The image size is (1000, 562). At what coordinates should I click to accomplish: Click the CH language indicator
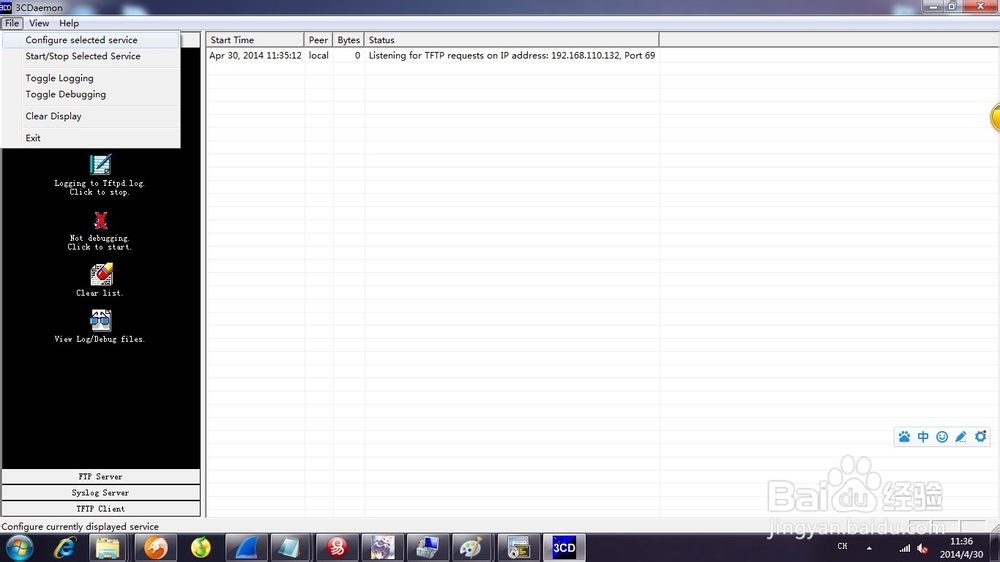[842, 547]
